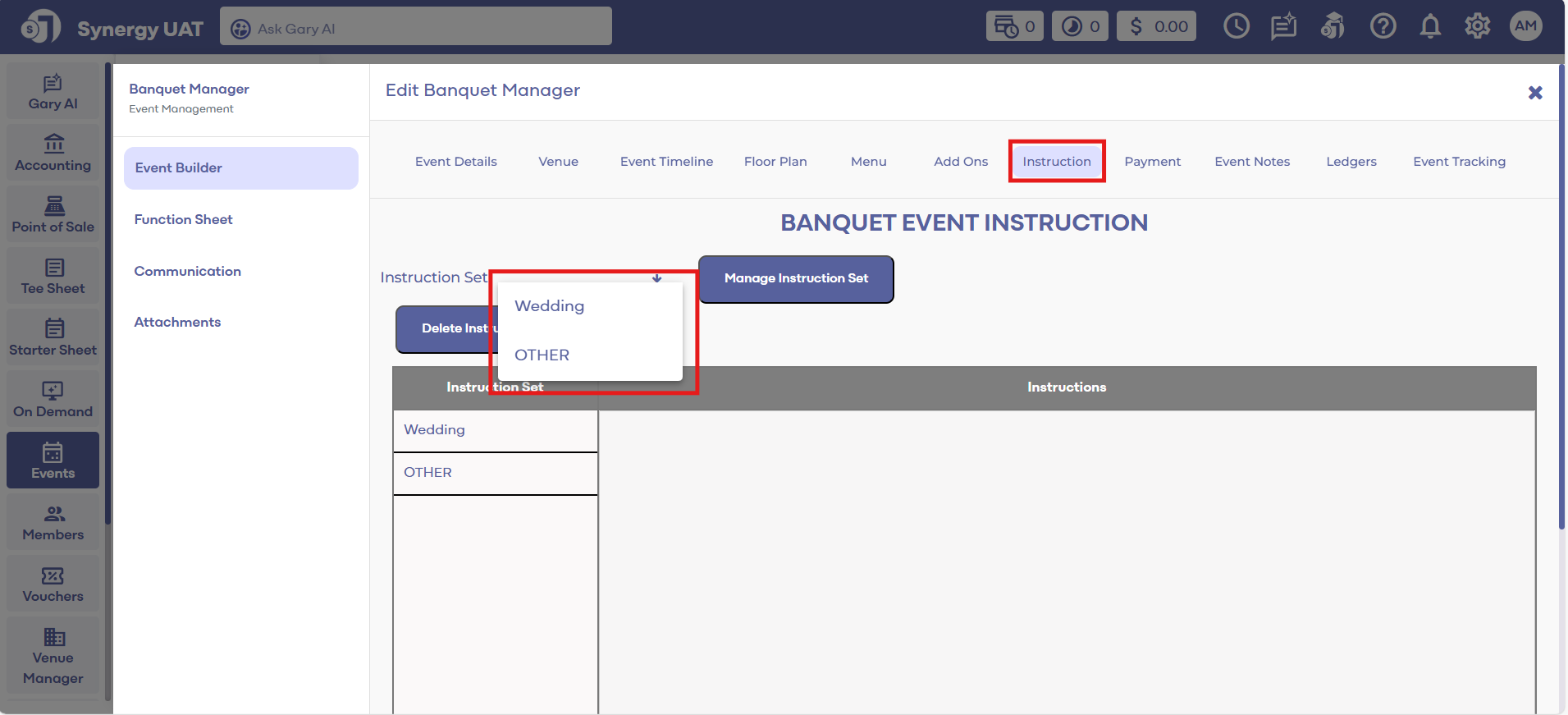The width and height of the screenshot is (1568, 715).
Task: Open Vouchers module in sidebar
Action: point(53,584)
